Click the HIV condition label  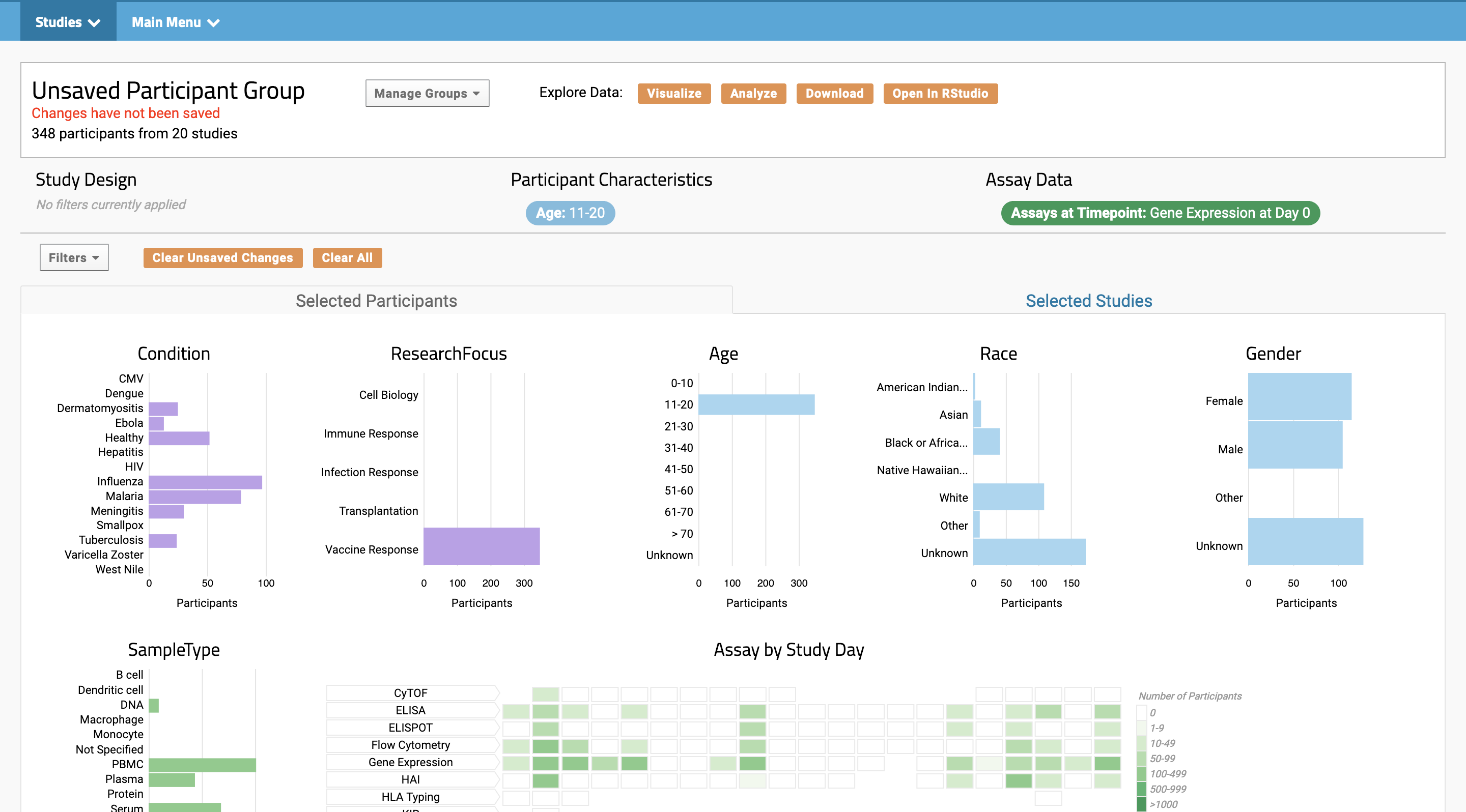[134, 466]
